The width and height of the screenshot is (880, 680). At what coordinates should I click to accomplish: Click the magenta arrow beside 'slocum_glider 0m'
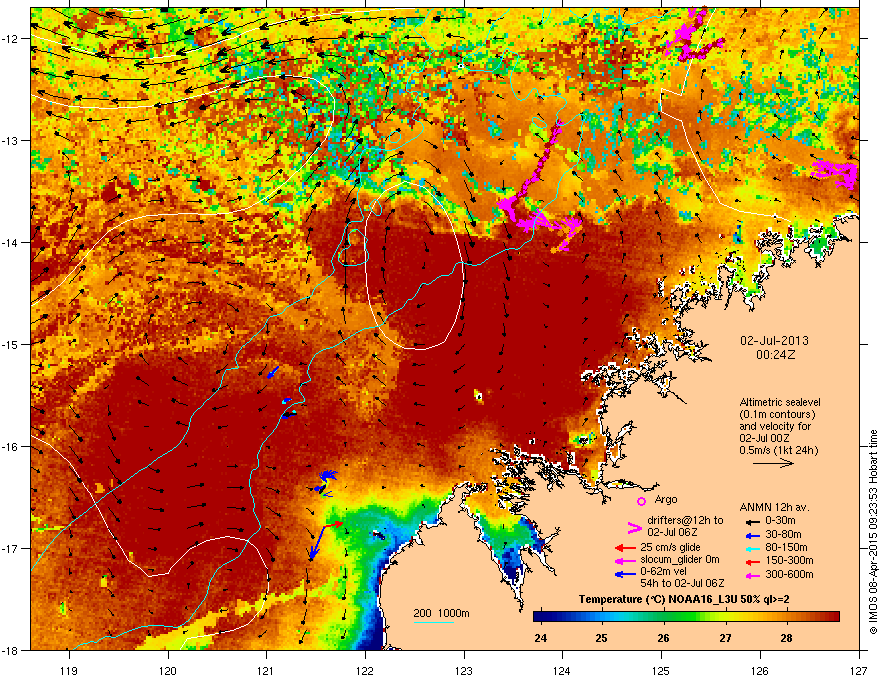coord(625,560)
